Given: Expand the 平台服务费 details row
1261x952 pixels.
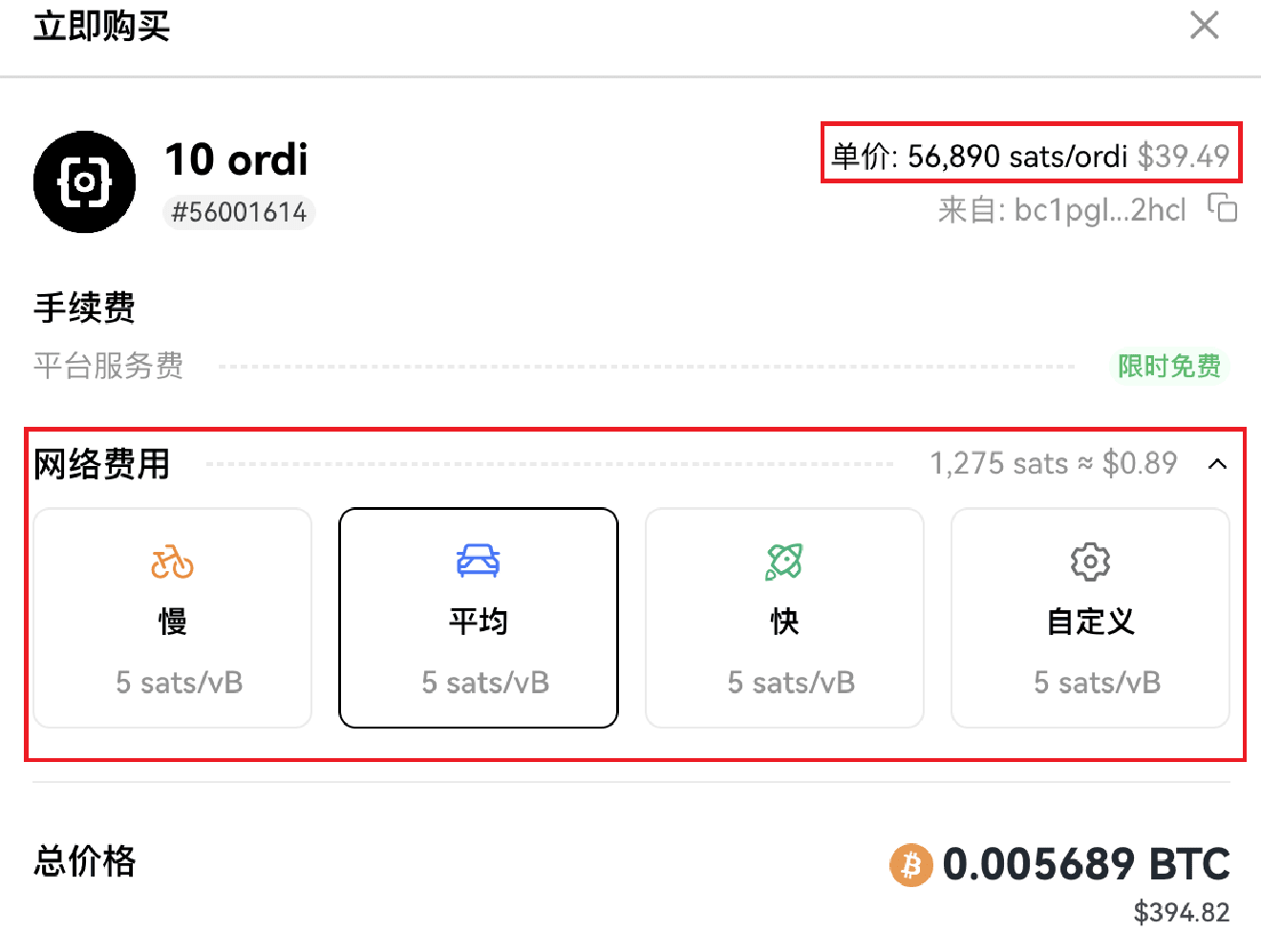Looking at the screenshot, I should coord(108,367).
